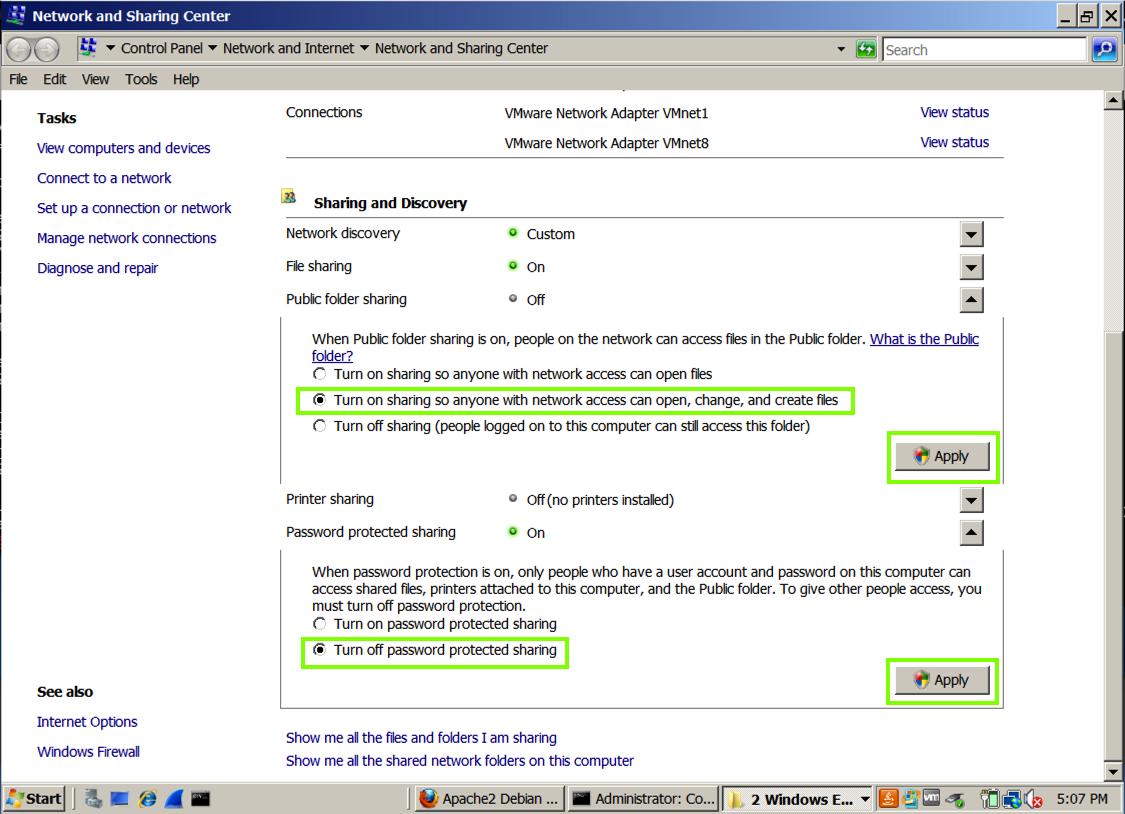This screenshot has width=1125, height=814.
Task: Click the vertical scrollbar down arrow
Action: tap(1113, 772)
